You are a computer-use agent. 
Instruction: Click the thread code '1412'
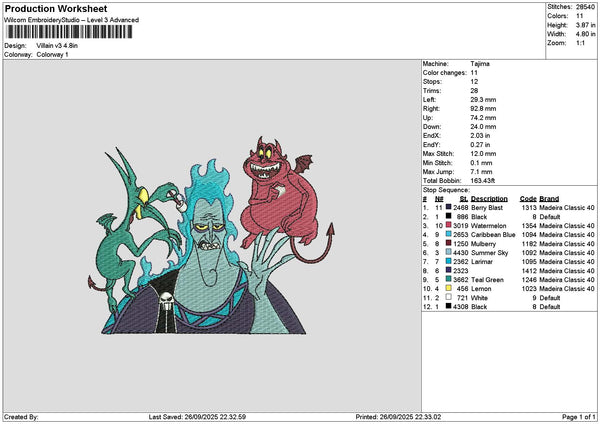point(529,271)
